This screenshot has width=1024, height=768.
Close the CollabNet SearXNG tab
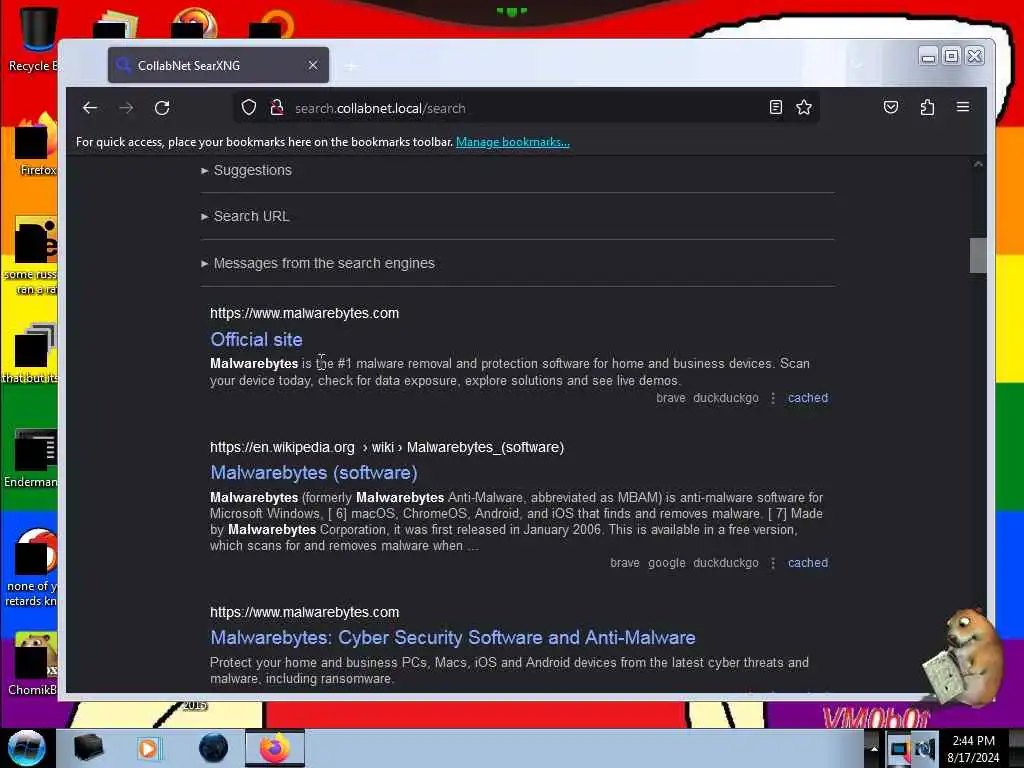pos(313,65)
